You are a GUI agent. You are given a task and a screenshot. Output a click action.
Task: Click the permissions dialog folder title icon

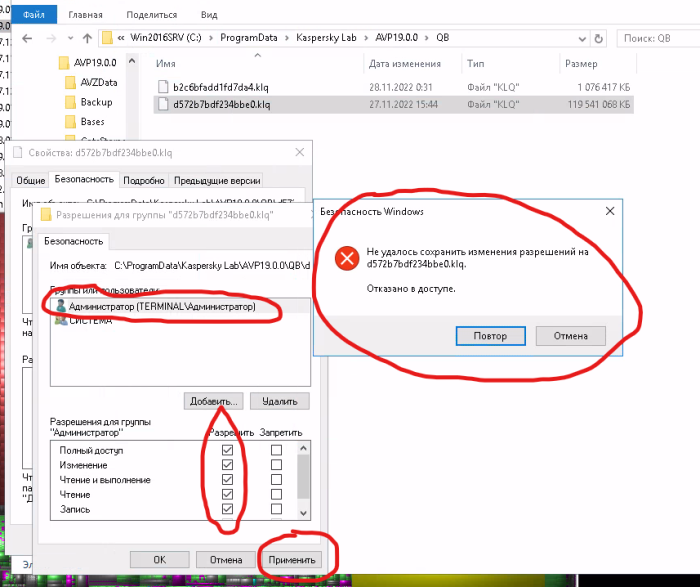tap(46, 215)
